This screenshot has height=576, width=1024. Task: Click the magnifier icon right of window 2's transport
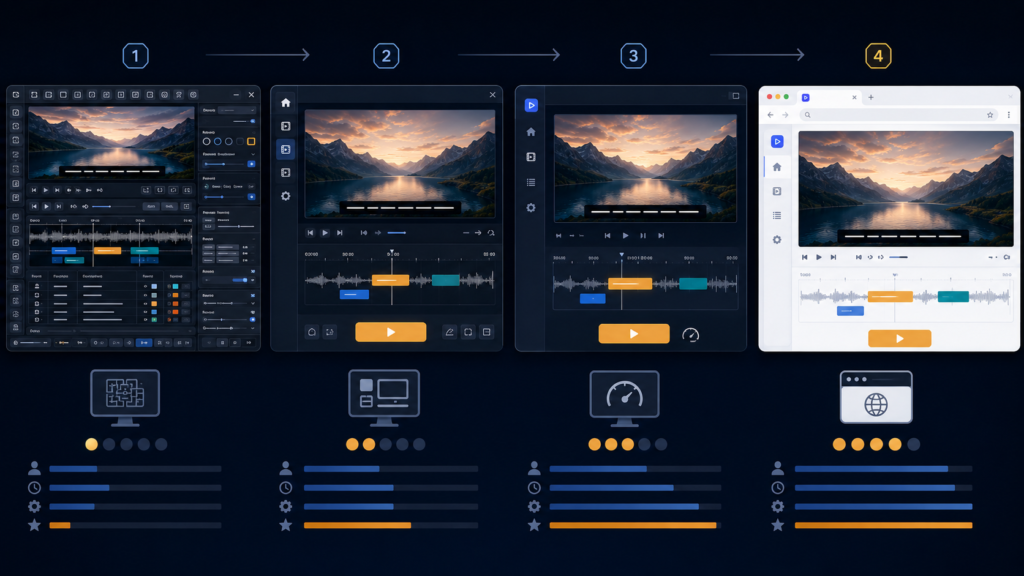click(x=491, y=232)
